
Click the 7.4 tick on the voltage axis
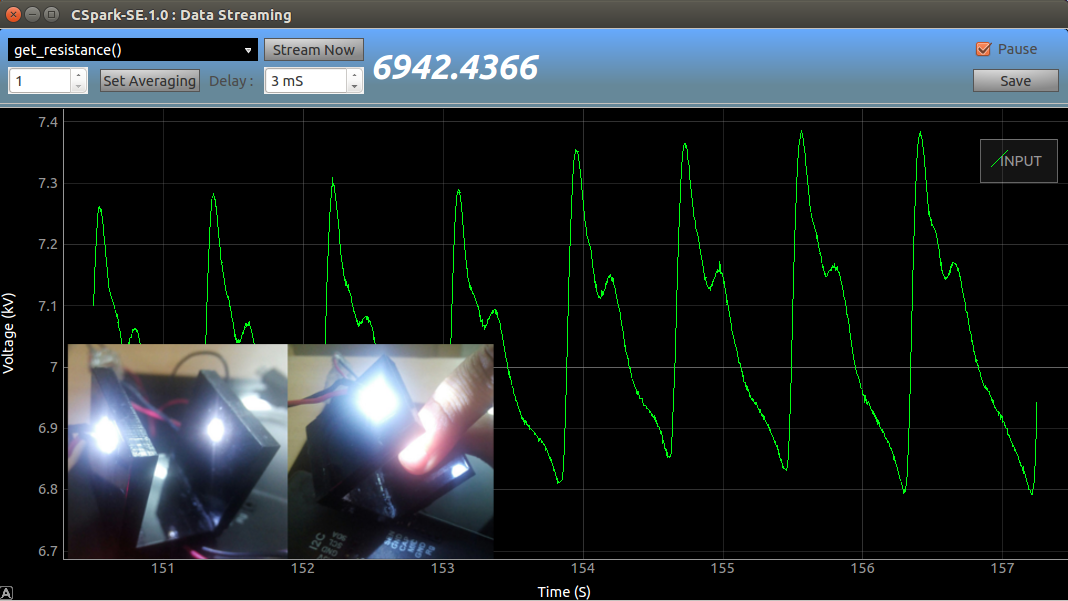[48, 122]
